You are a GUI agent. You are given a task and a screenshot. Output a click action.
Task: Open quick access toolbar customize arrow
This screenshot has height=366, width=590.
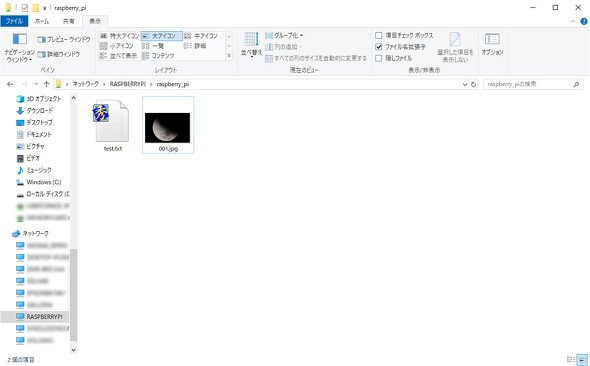coord(44,8)
